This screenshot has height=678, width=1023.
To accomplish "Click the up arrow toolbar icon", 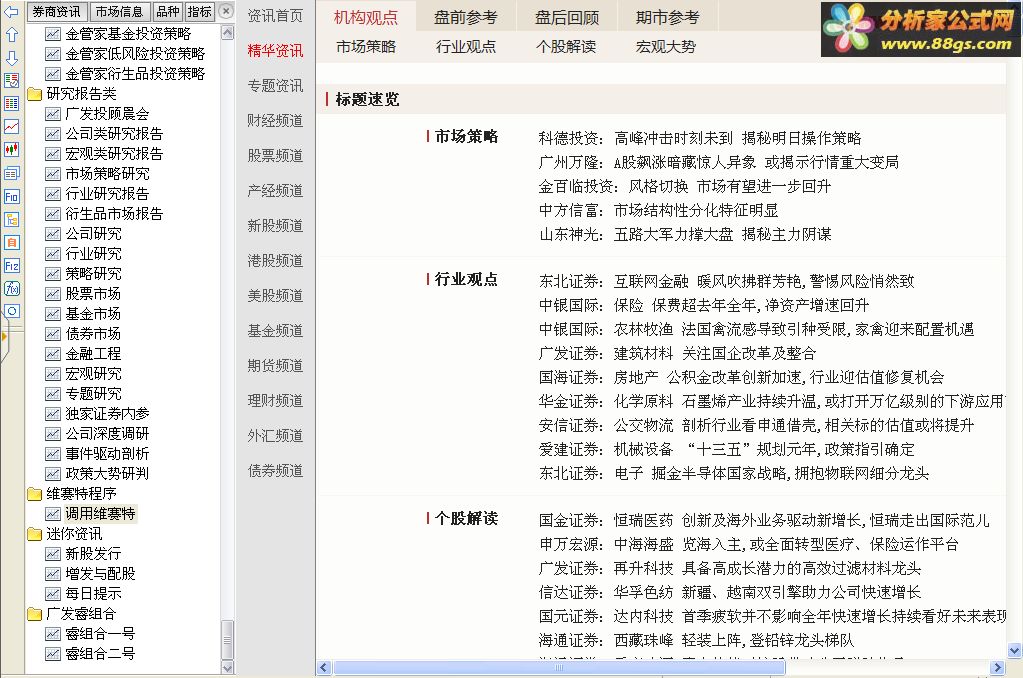I will point(11,35).
